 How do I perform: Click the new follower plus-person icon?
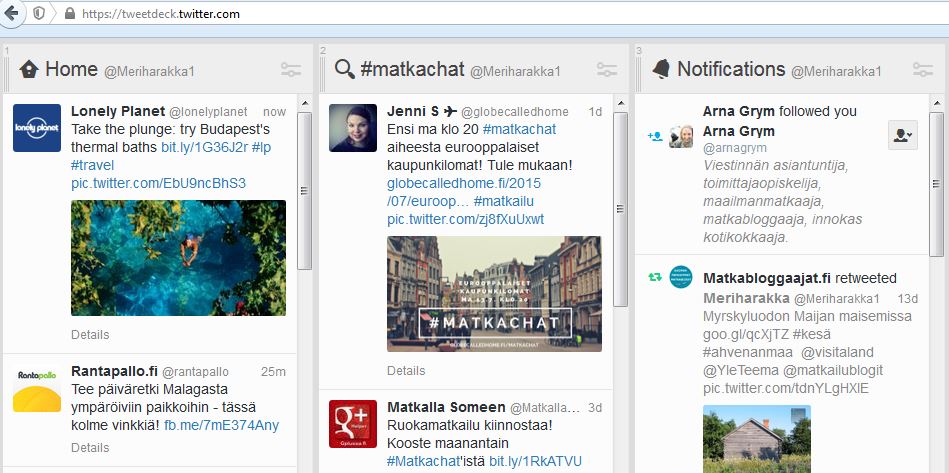click(655, 136)
